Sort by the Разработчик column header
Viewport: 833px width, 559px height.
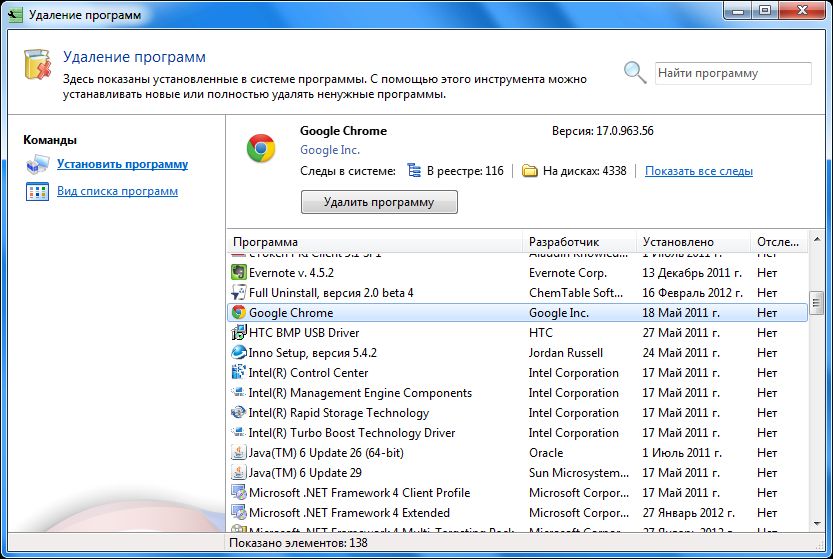click(x=580, y=242)
